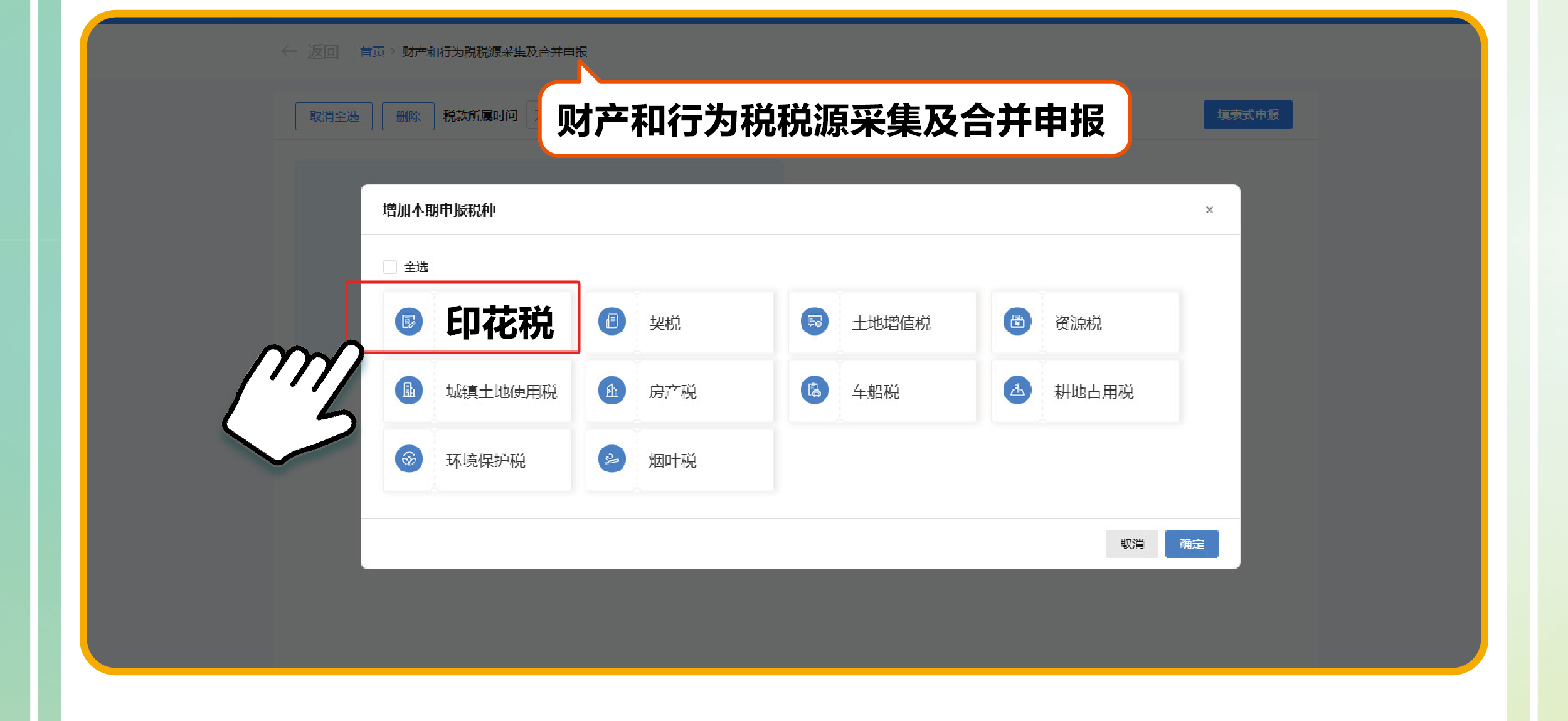Image resolution: width=1568 pixels, height=721 pixels.
Task: Click the 环境保护税 icon
Action: tap(409, 460)
